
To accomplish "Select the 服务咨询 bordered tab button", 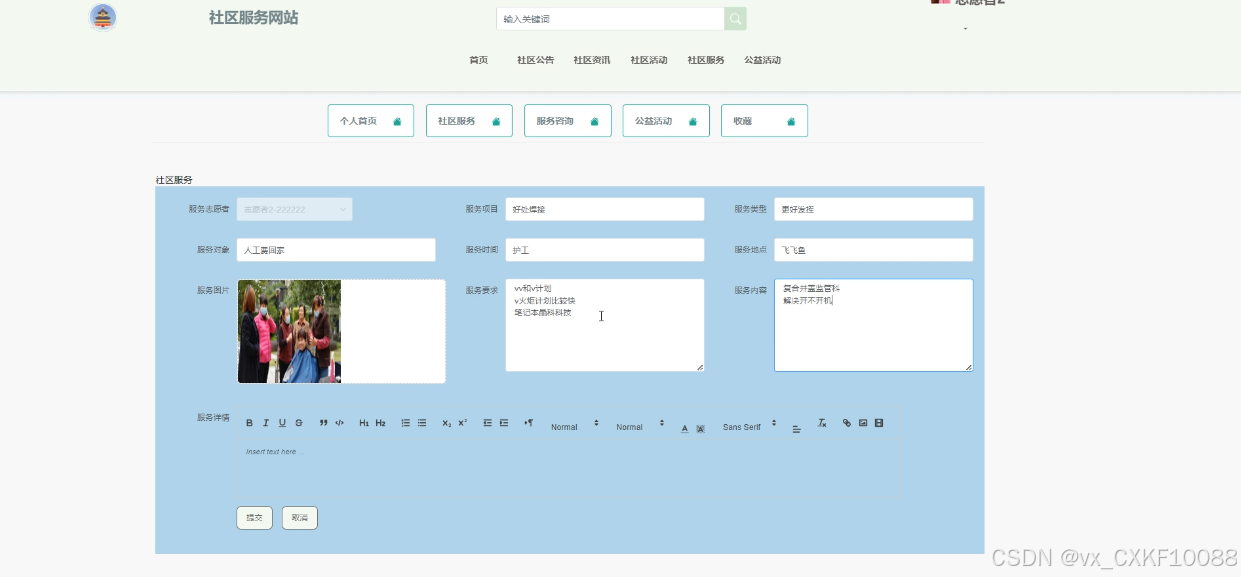I will point(567,121).
